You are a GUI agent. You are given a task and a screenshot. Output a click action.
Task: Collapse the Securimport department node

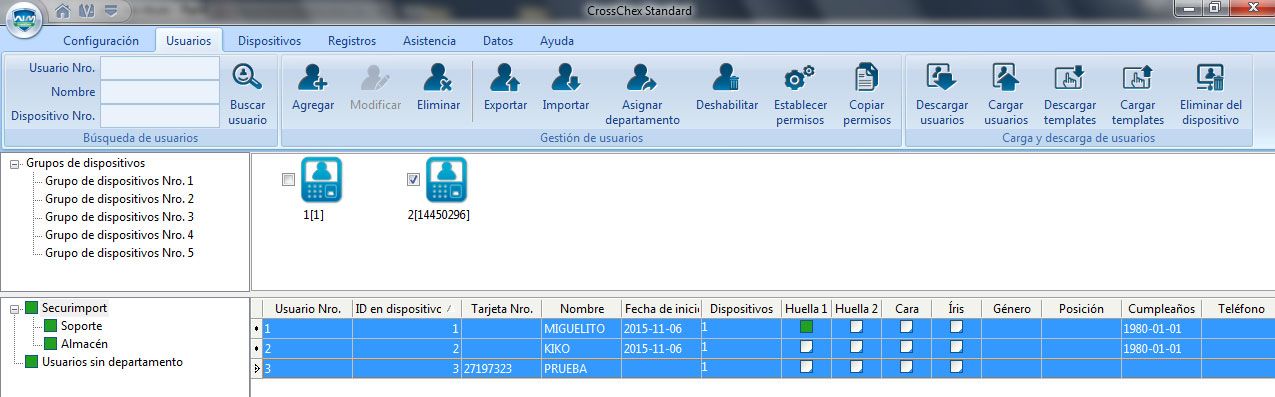coord(14,309)
